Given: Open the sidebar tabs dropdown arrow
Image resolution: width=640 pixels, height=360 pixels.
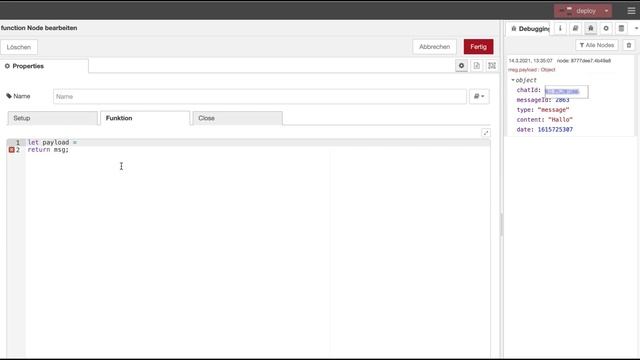Looking at the screenshot, I should [636, 29].
